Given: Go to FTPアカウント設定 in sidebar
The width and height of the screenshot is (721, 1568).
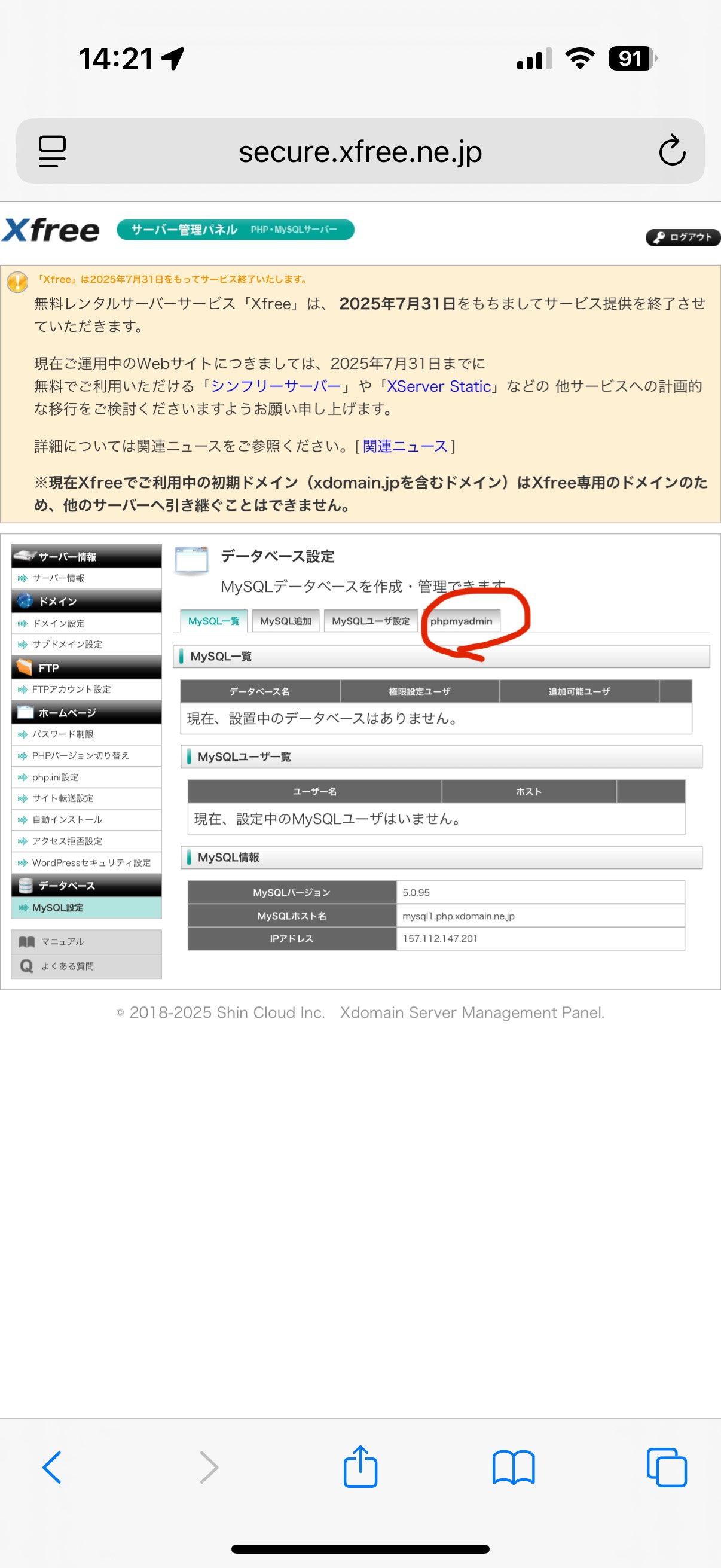Looking at the screenshot, I should click(71, 689).
